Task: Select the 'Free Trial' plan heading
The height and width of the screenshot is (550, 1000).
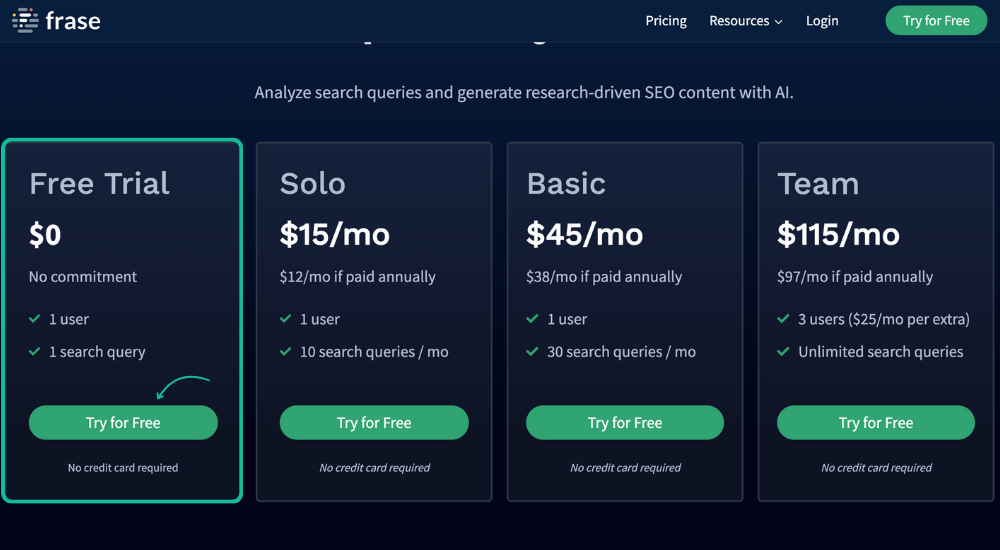Action: (x=99, y=184)
